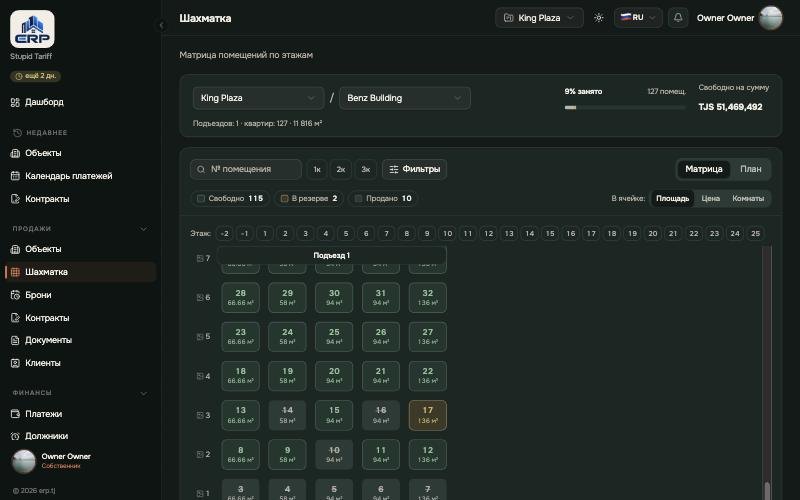
Task: Open reserved apartment 17 cell
Action: (x=428, y=415)
